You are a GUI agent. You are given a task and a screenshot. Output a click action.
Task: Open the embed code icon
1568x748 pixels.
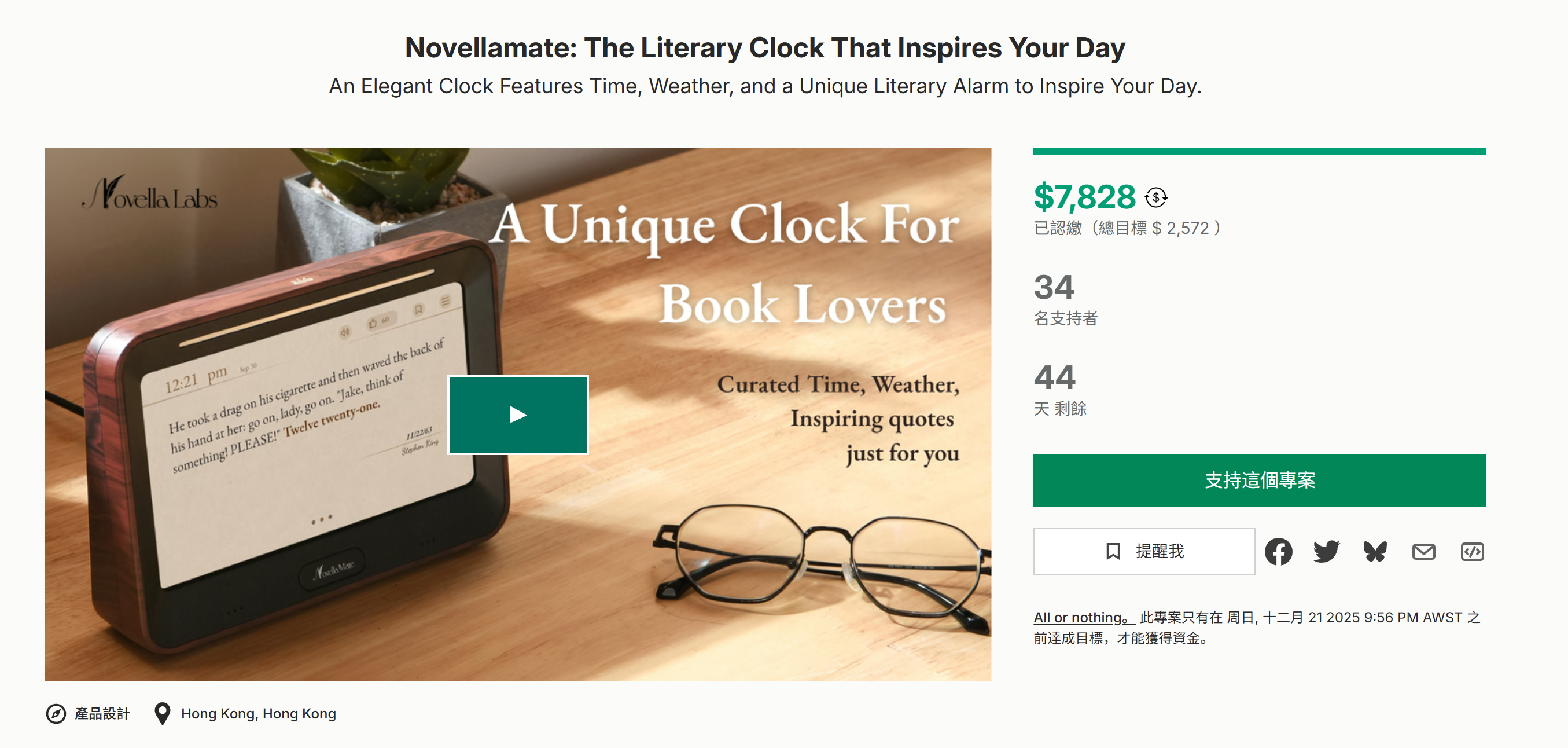(1472, 552)
